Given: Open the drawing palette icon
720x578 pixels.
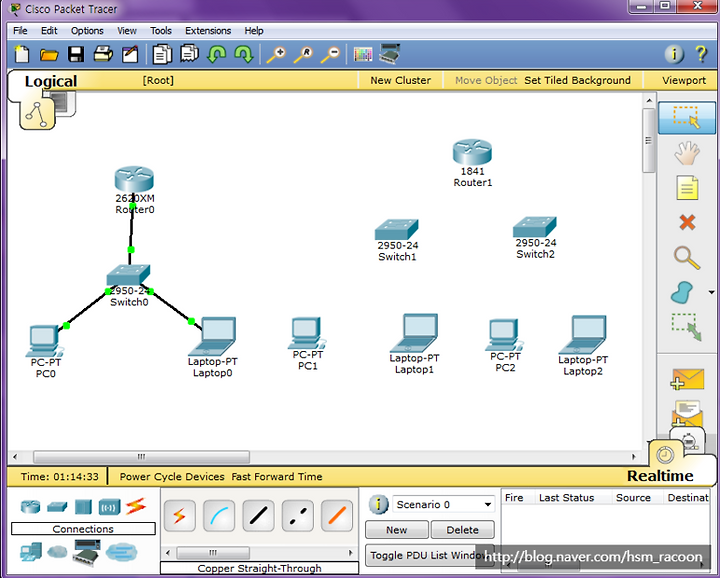Looking at the screenshot, I should pyautogui.click(x=363, y=55).
